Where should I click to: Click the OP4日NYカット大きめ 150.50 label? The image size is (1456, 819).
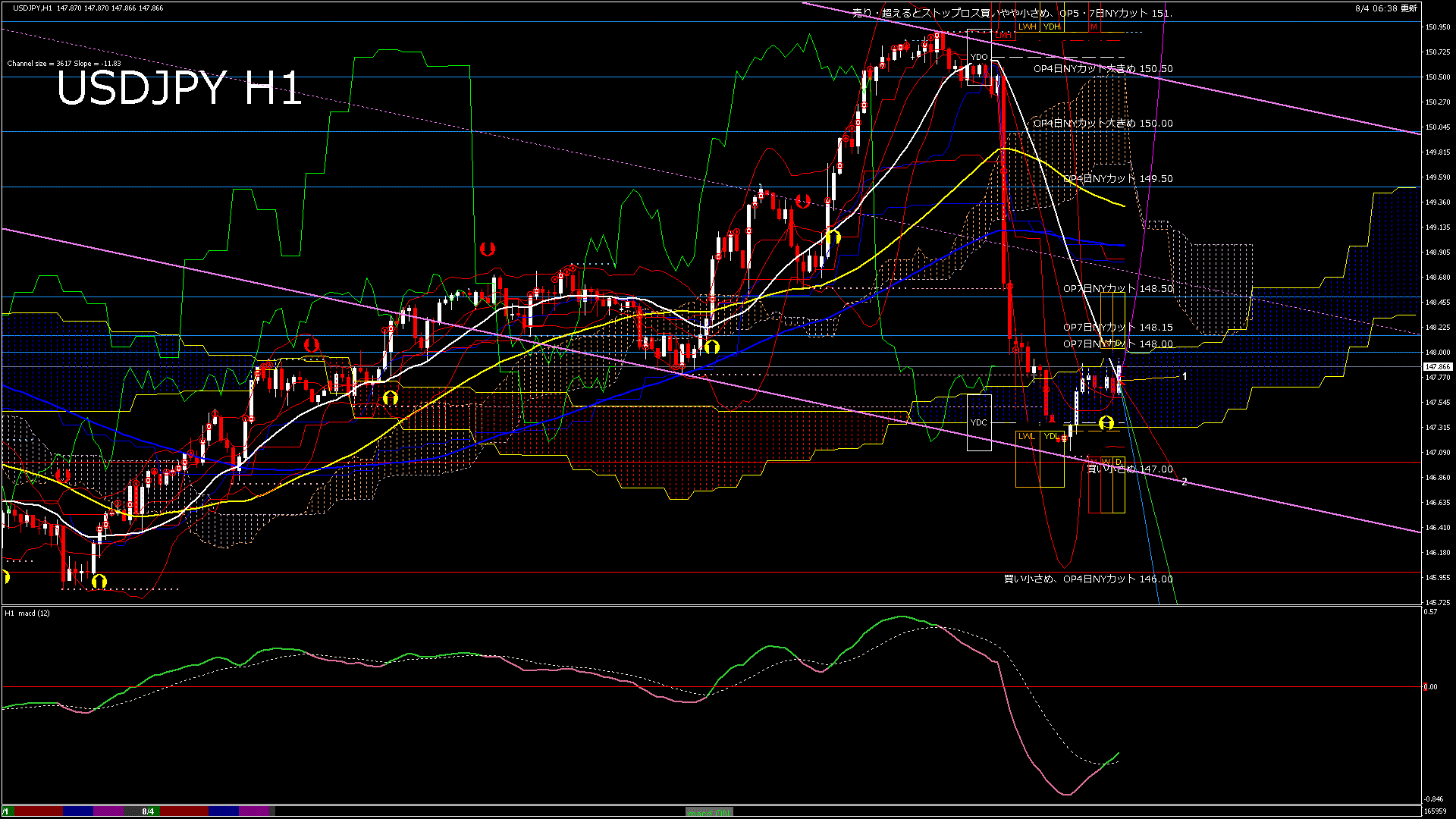(1103, 69)
